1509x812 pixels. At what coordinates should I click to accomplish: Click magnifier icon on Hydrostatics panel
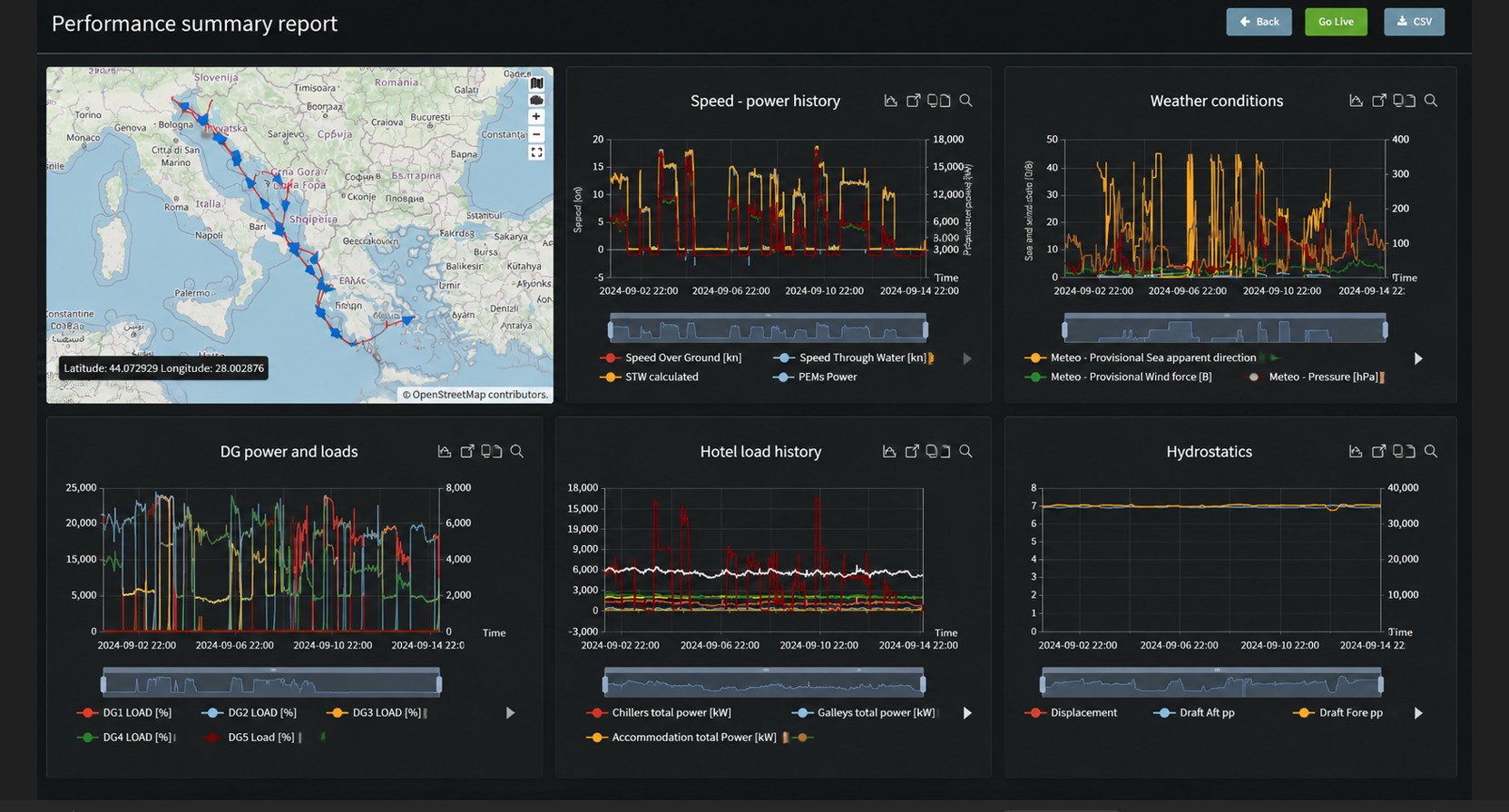[x=1431, y=451]
